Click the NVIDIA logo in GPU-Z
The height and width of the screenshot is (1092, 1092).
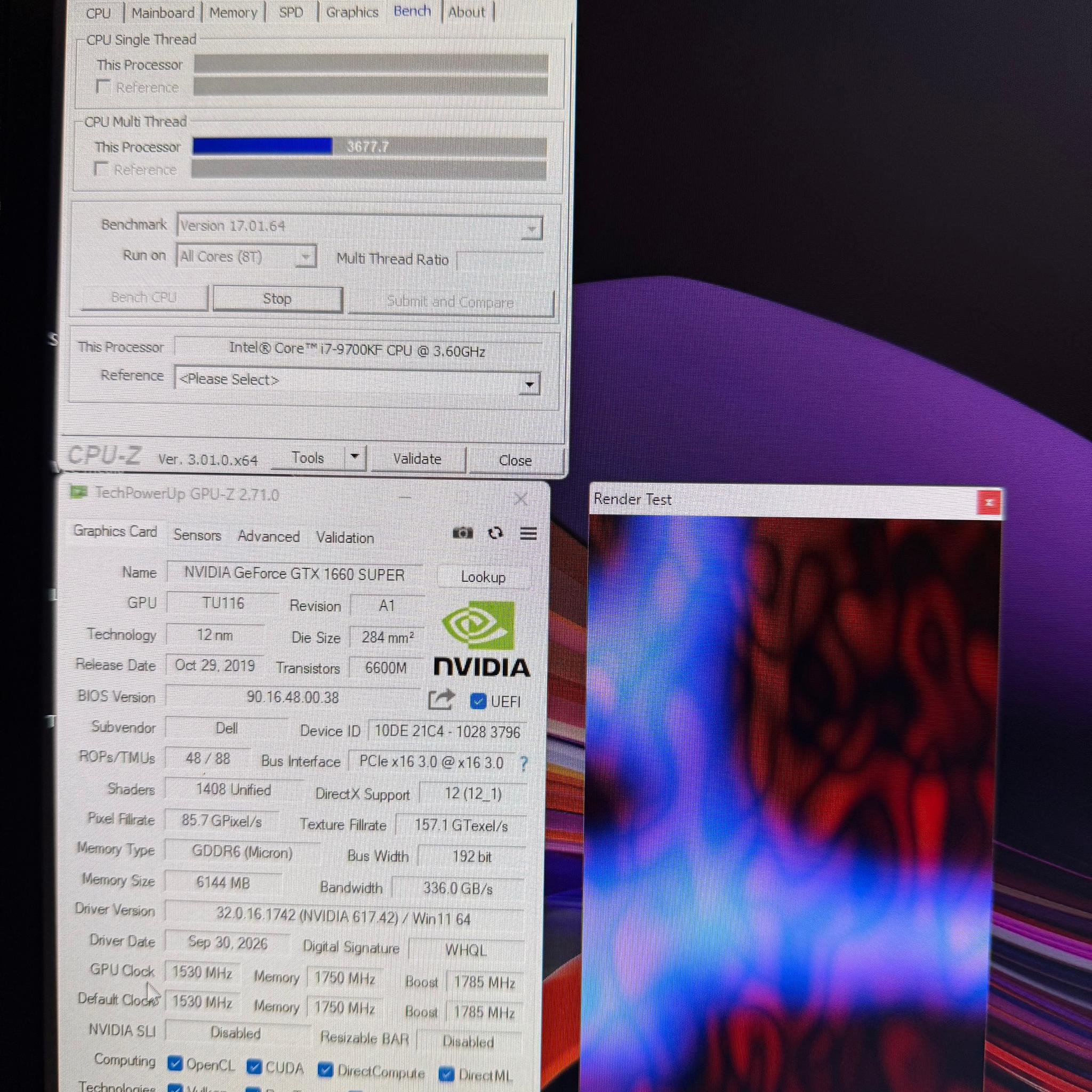tap(481, 639)
